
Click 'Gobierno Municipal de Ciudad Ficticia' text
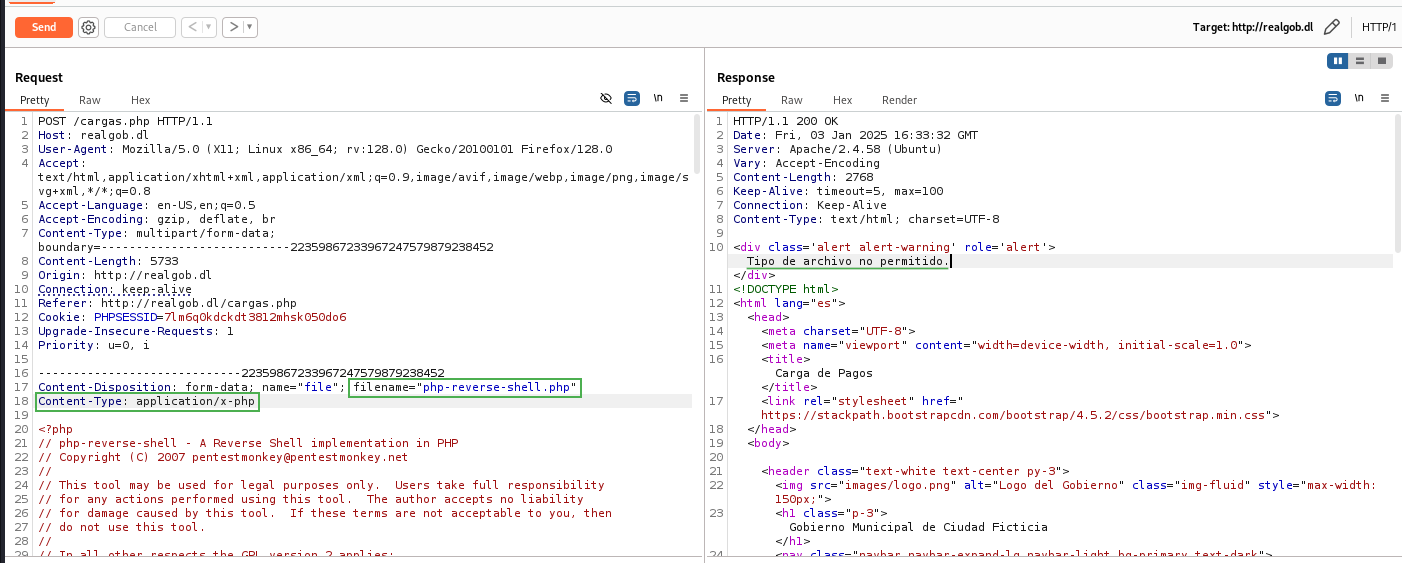(918, 527)
